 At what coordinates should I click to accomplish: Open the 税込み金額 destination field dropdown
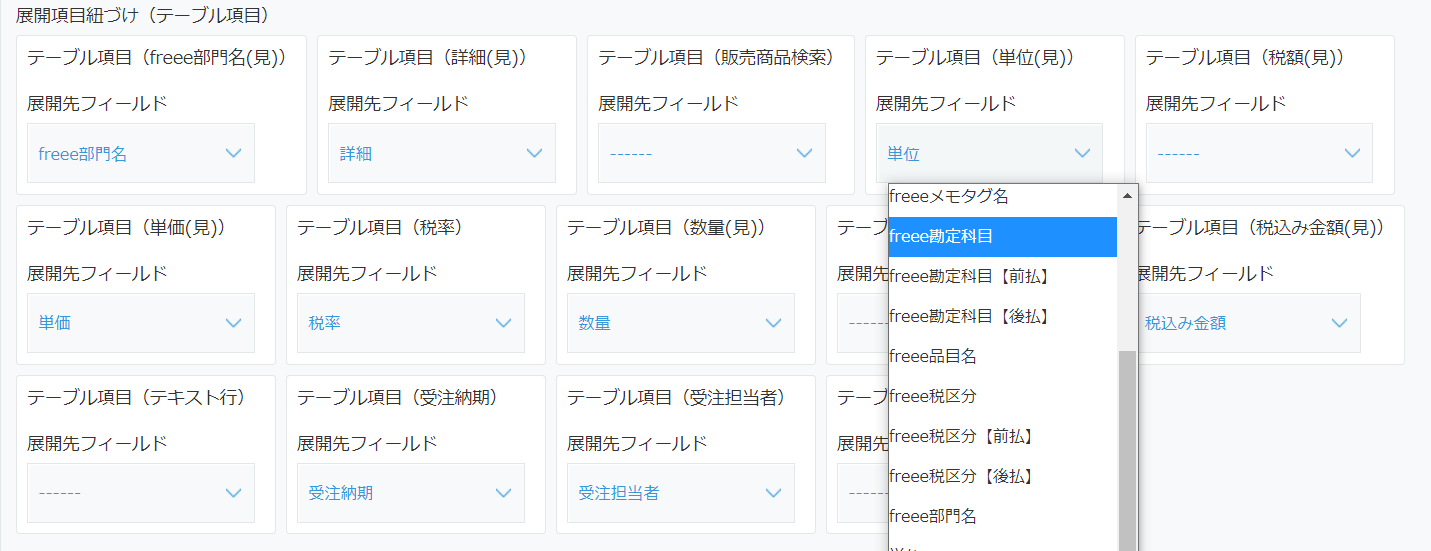[1248, 323]
